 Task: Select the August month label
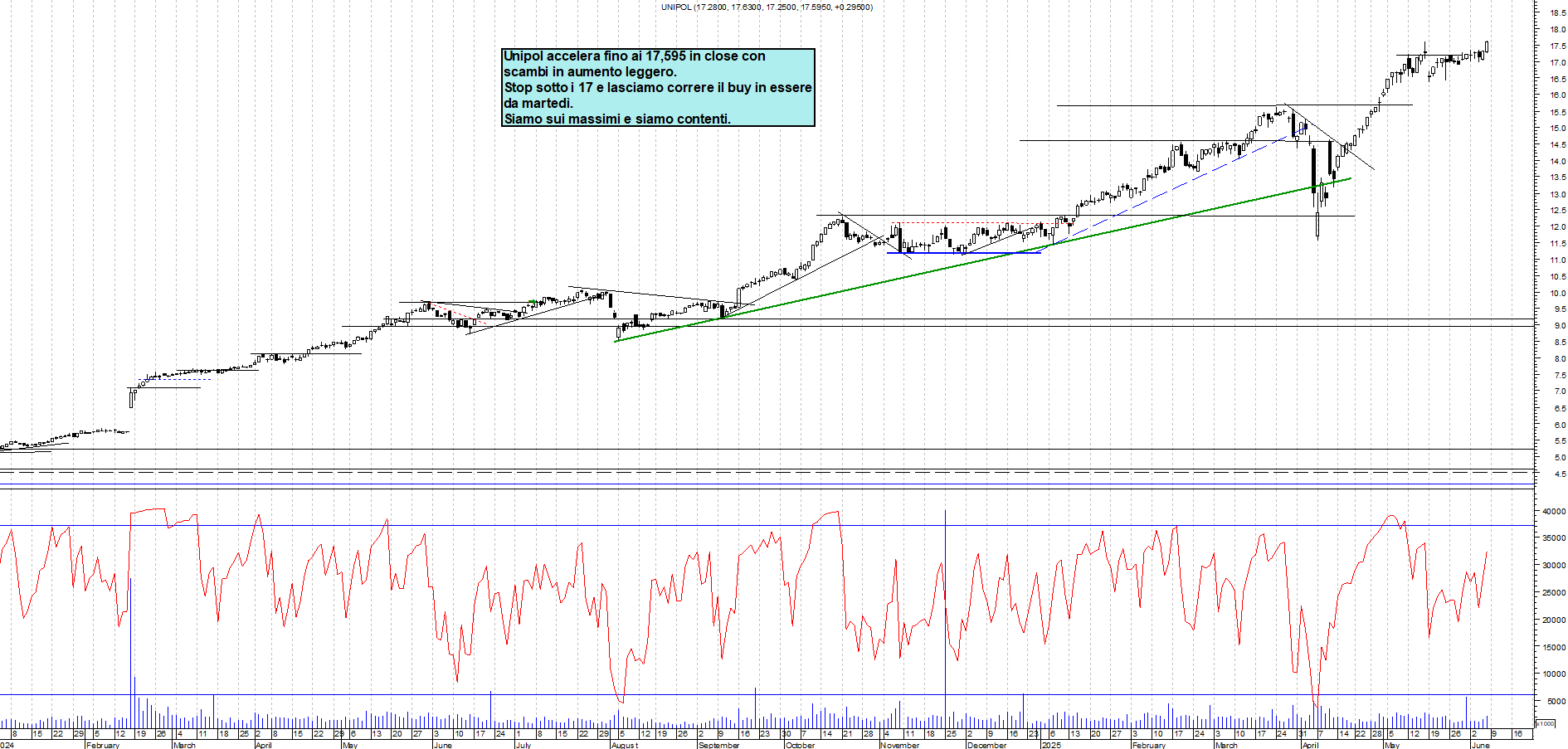[625, 745]
